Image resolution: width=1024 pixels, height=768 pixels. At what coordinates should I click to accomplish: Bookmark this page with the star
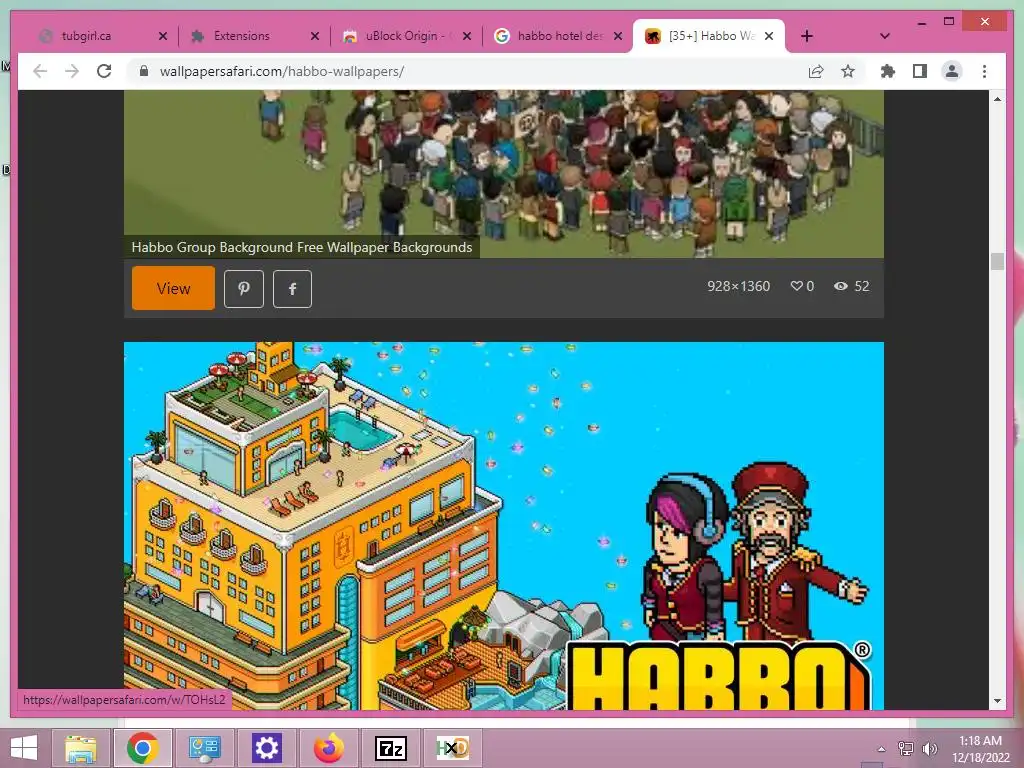[x=848, y=71]
